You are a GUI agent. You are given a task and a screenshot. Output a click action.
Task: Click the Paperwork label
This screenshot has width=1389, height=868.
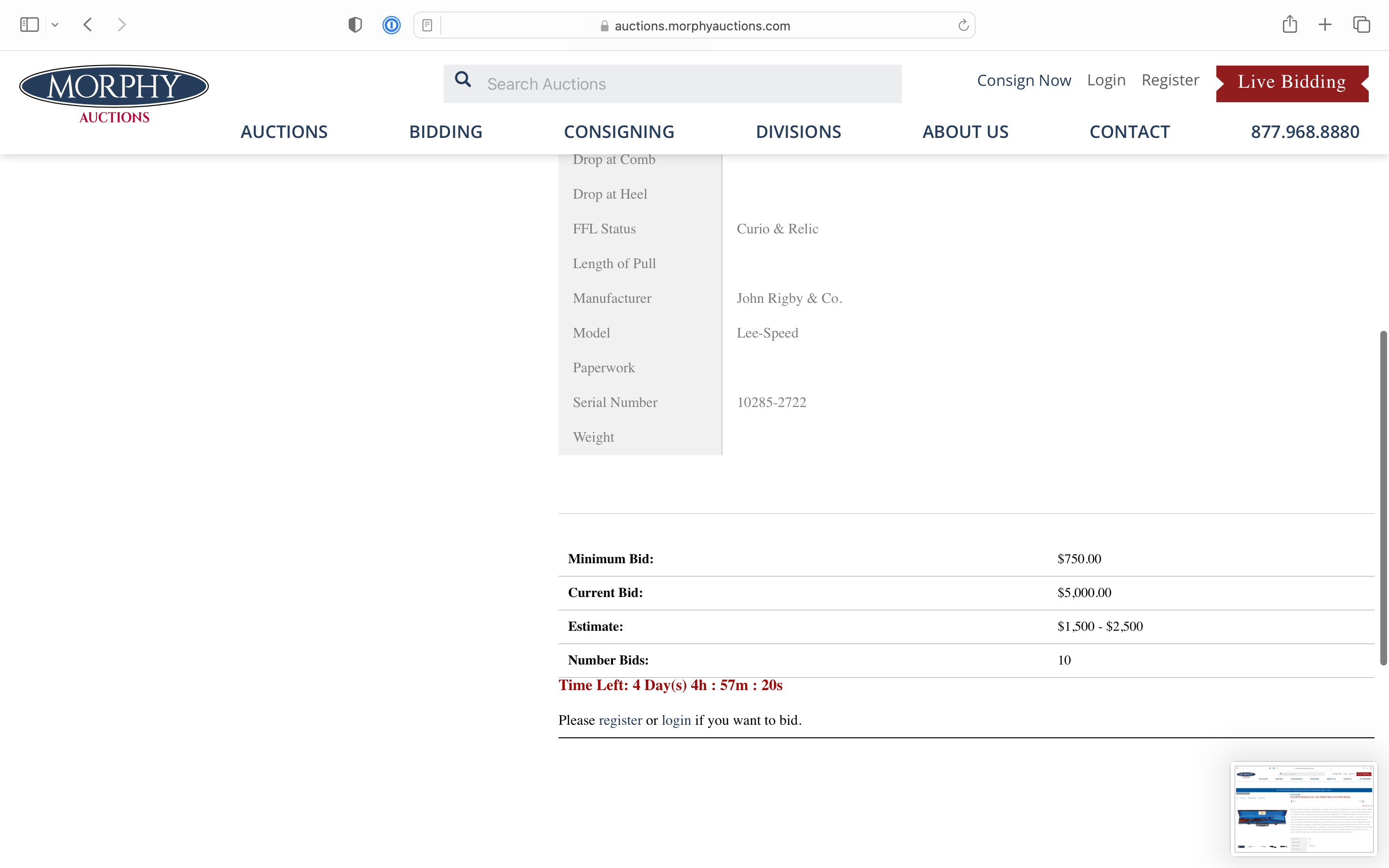click(603, 367)
